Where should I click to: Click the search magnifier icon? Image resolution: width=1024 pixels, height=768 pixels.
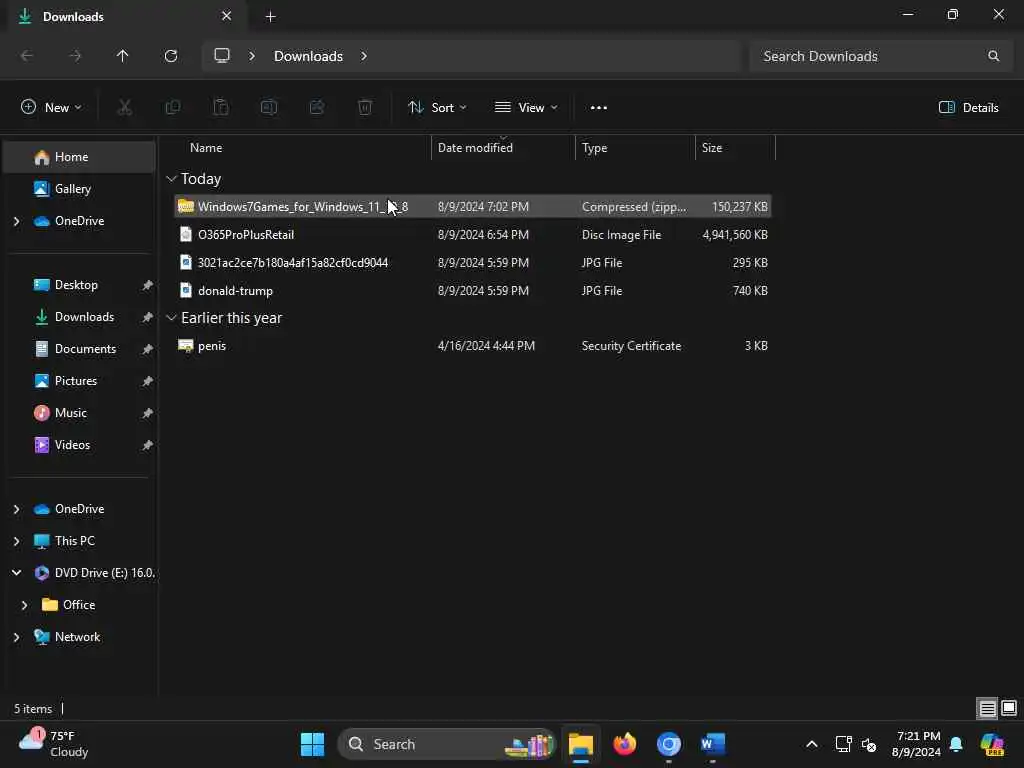[993, 56]
